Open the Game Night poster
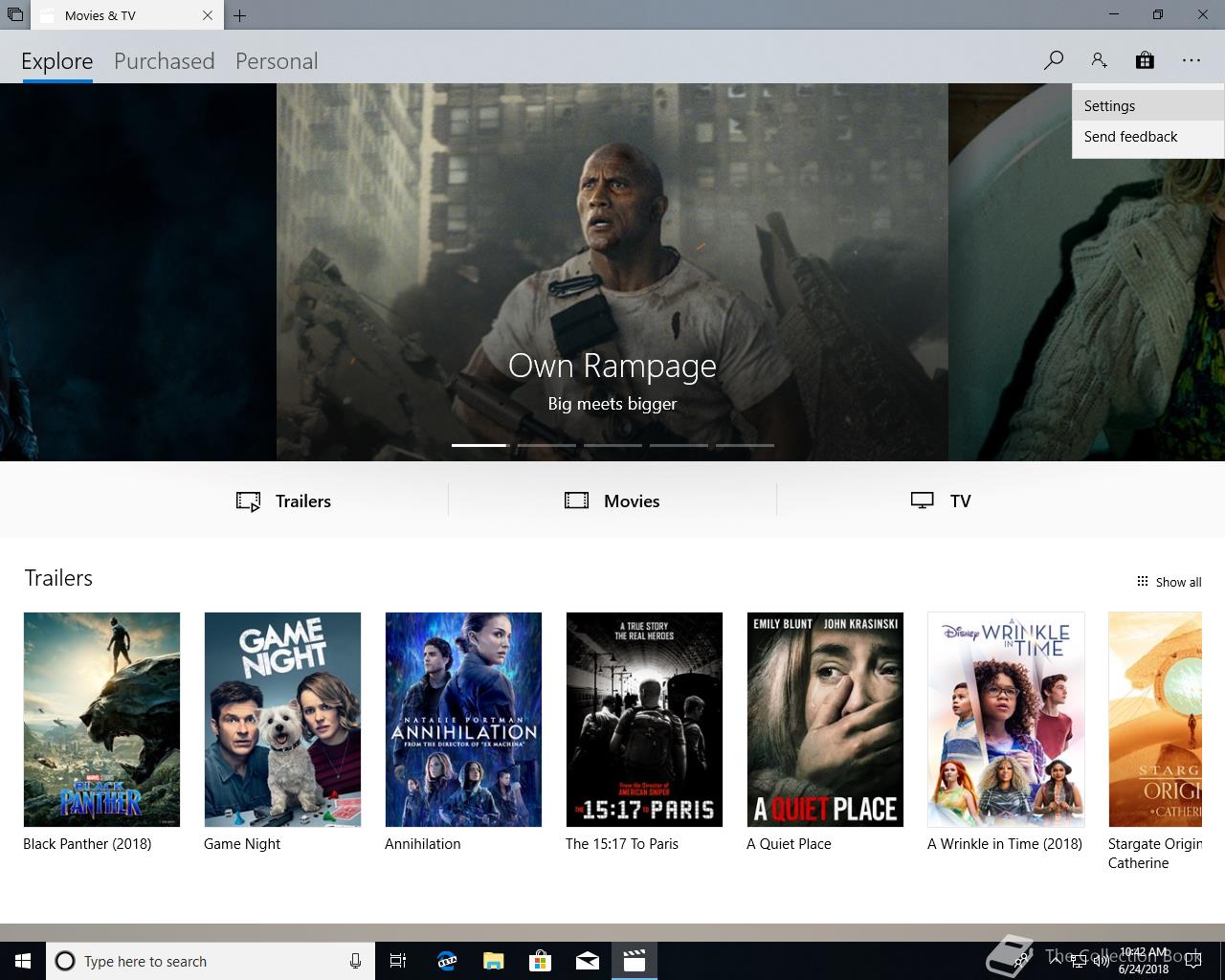 tap(282, 720)
